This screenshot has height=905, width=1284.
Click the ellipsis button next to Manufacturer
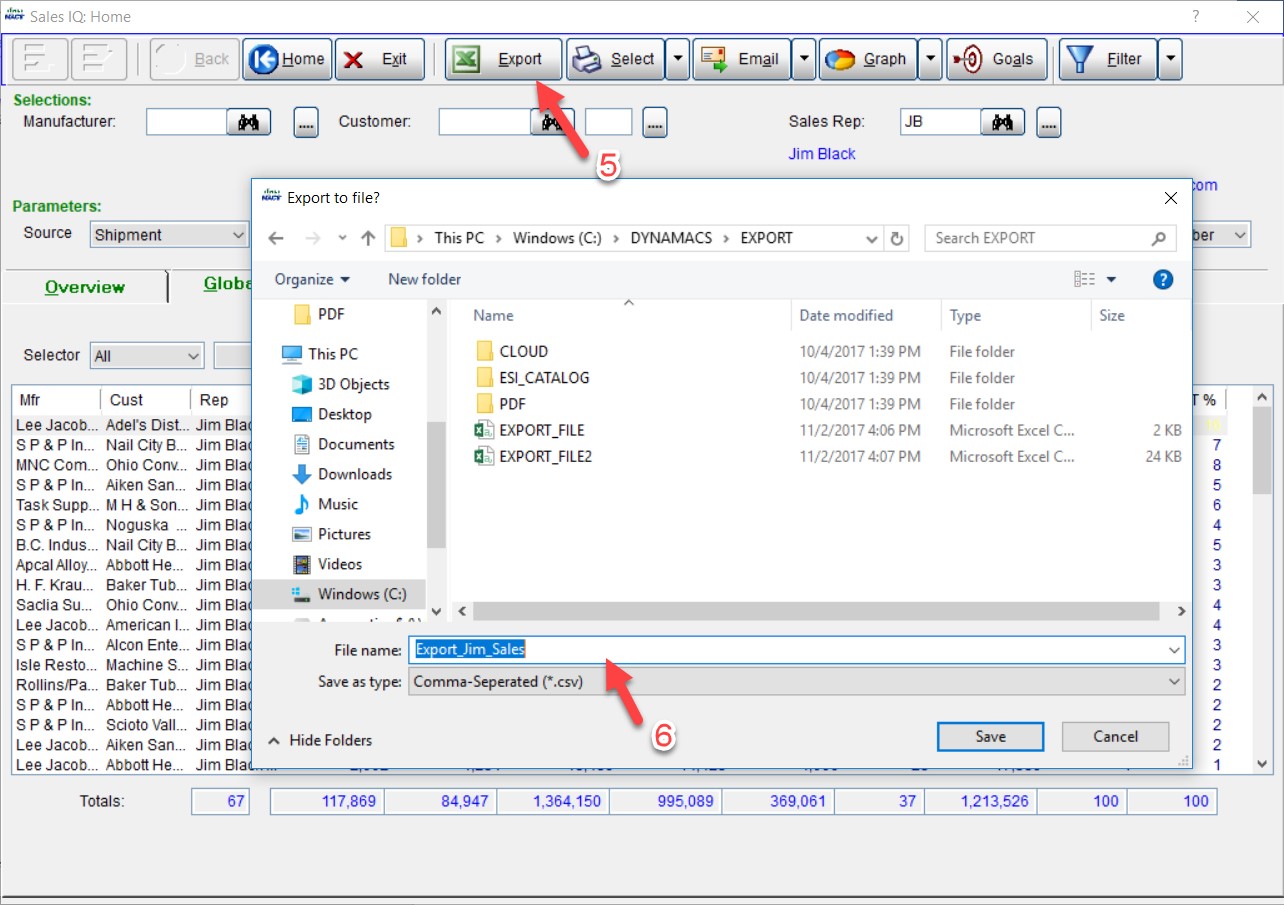306,123
